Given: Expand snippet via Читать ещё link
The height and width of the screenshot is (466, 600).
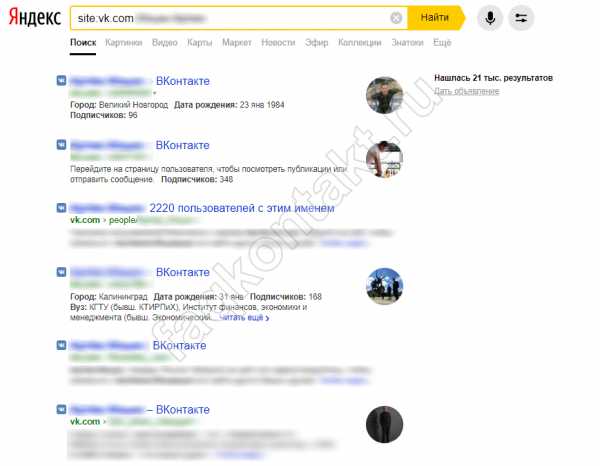Looking at the screenshot, I should pos(245,318).
